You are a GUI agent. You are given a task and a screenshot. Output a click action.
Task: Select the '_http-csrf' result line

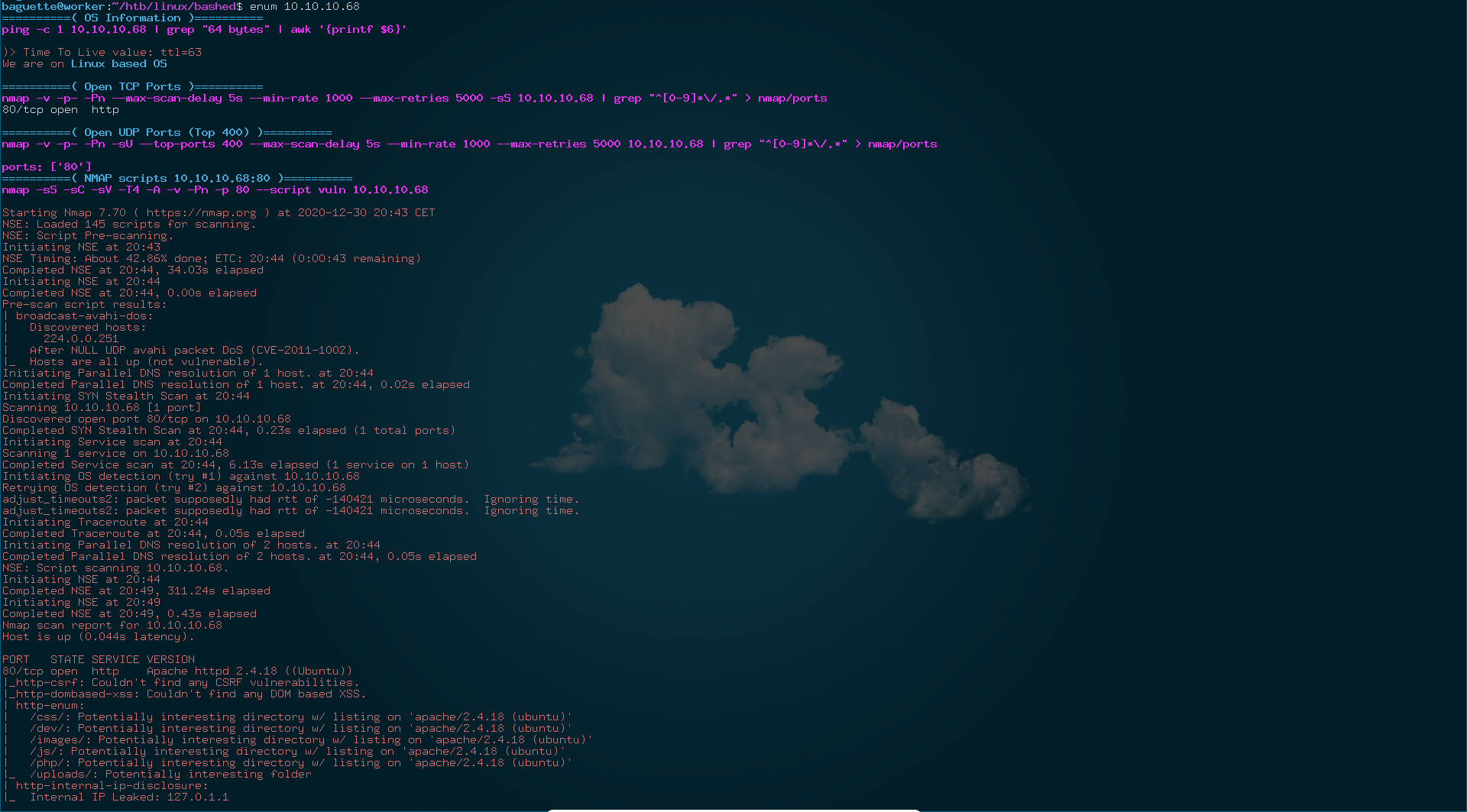click(181, 682)
